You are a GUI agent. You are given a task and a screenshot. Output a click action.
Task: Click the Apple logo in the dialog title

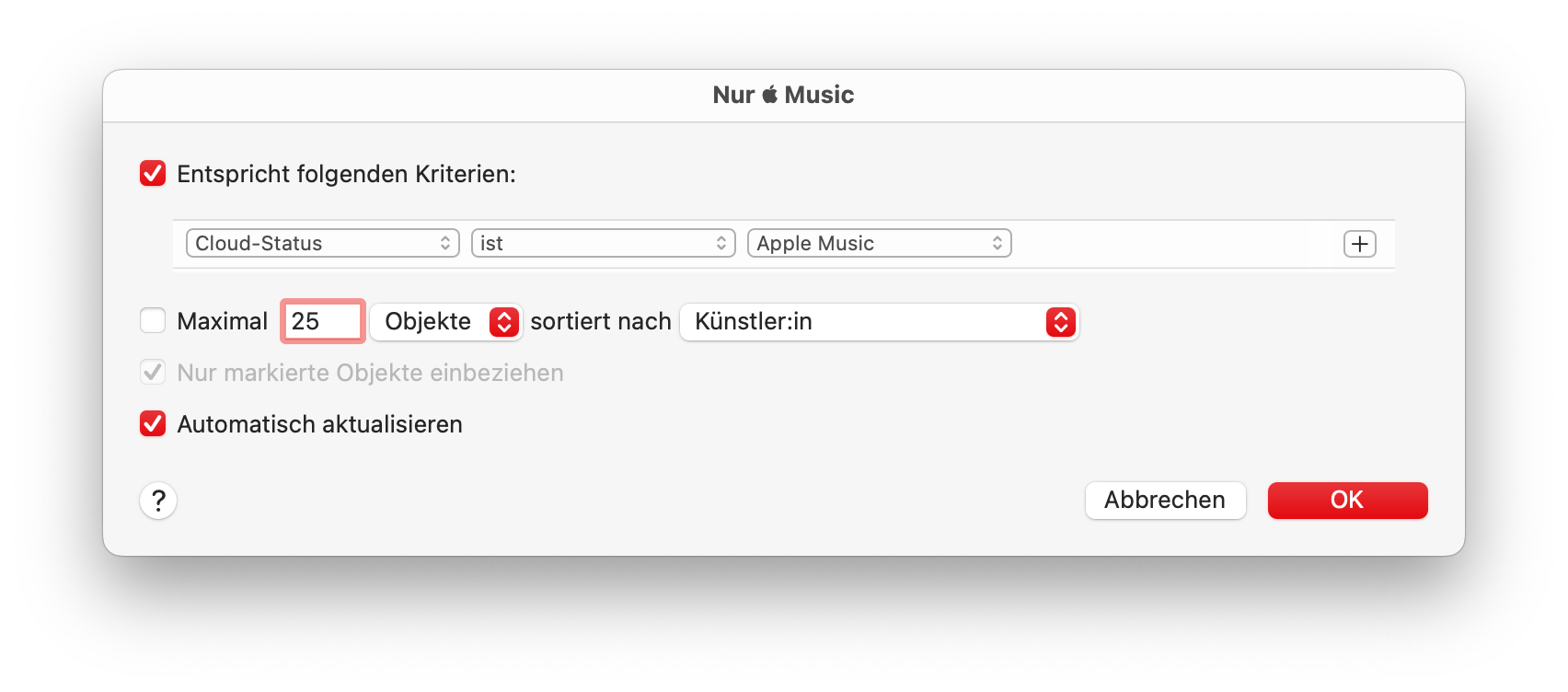click(x=770, y=94)
